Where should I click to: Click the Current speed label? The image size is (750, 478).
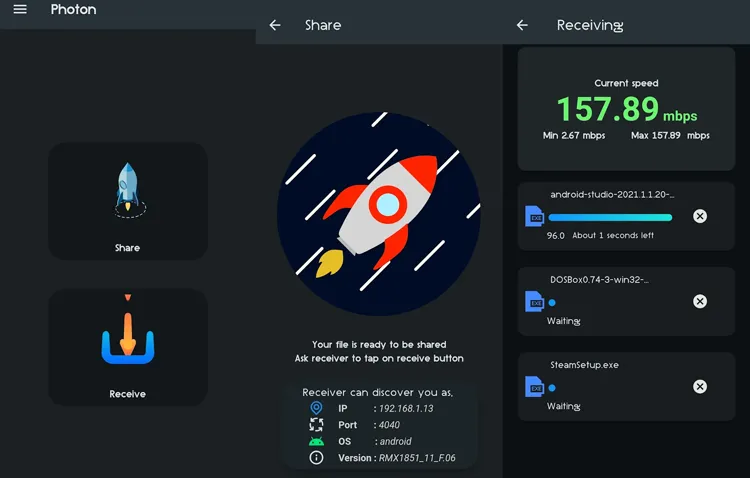pyautogui.click(x=626, y=83)
